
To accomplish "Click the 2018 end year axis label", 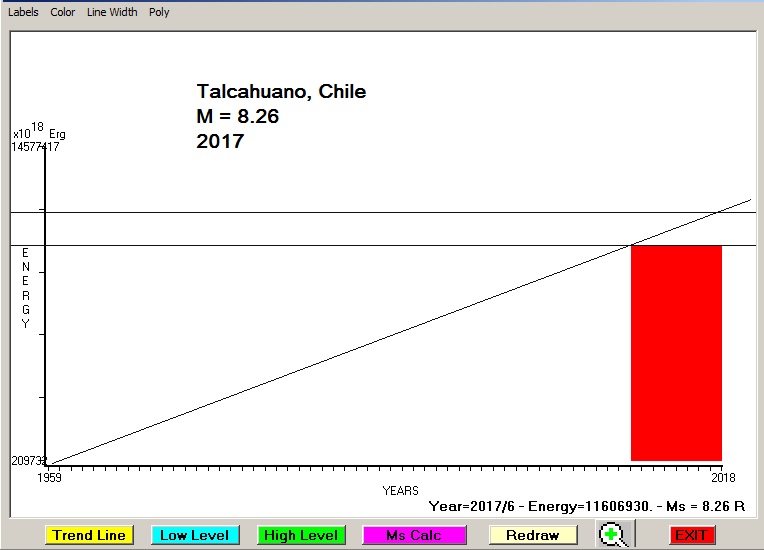I will tap(722, 478).
